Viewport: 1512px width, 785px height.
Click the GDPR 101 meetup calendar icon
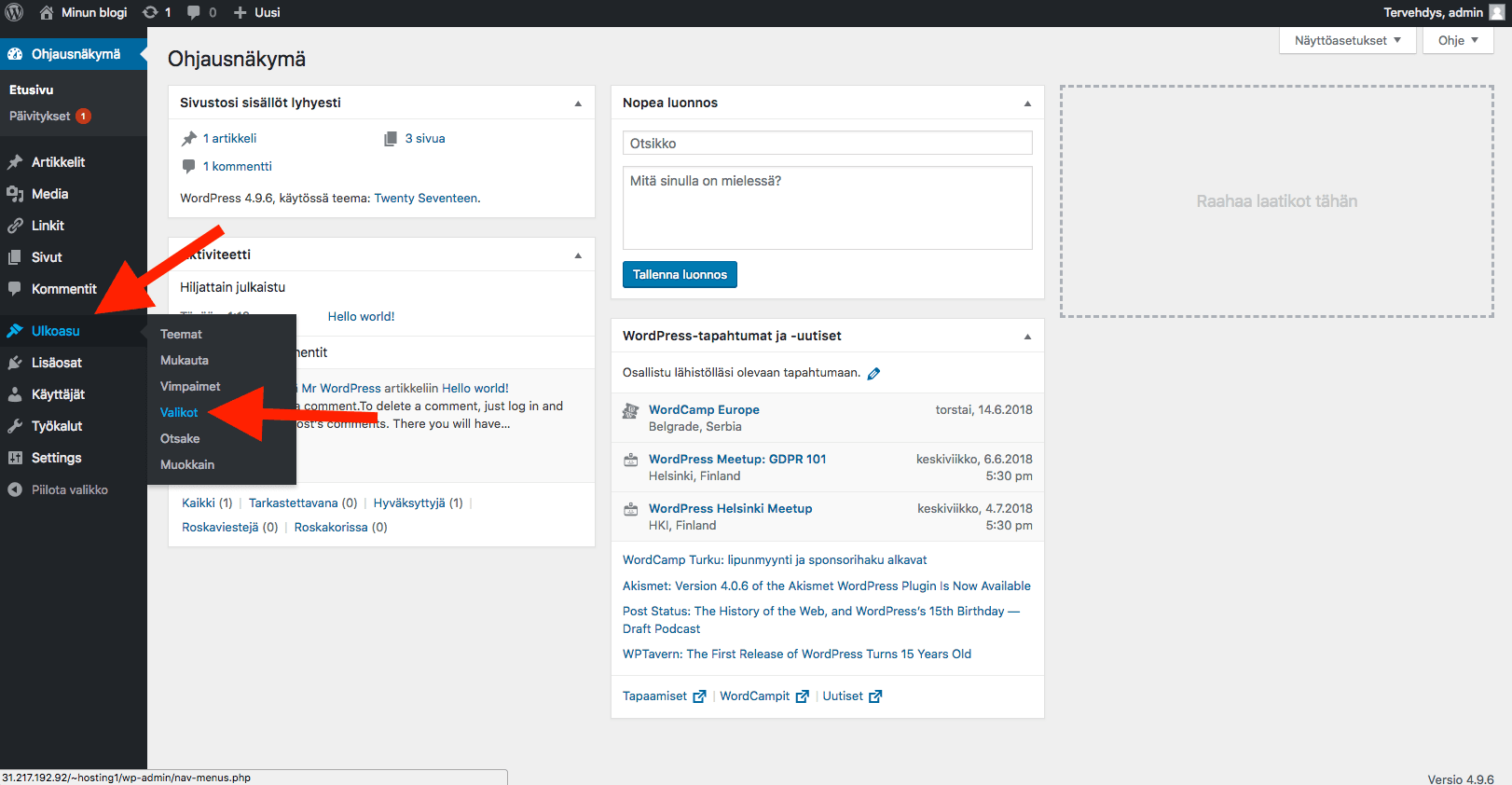click(x=631, y=460)
